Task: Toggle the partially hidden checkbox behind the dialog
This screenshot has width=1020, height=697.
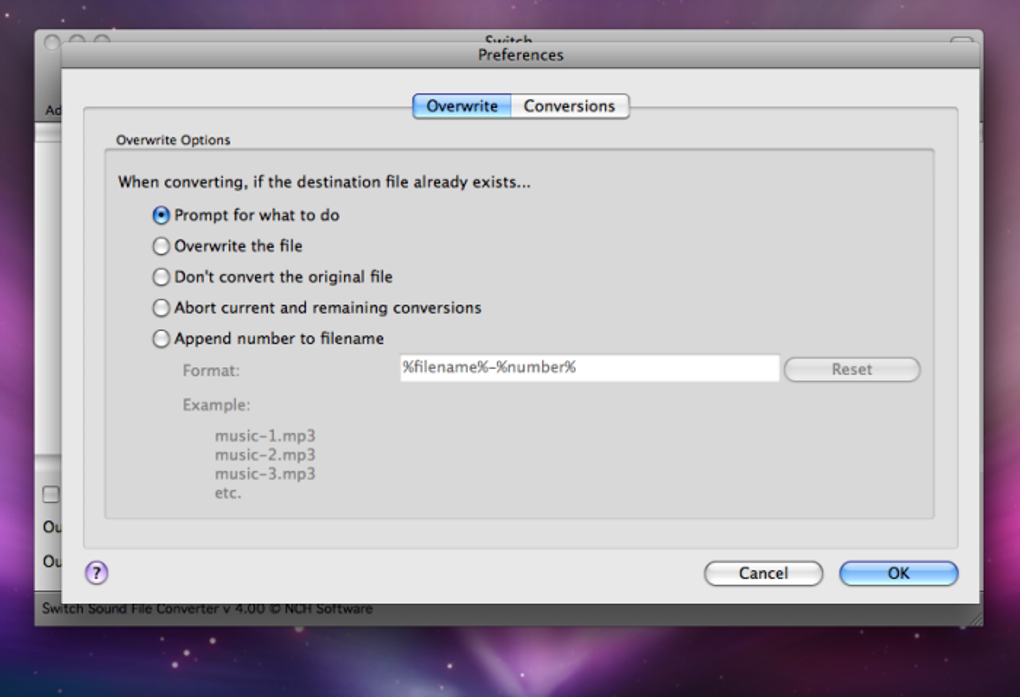Action: 51,494
